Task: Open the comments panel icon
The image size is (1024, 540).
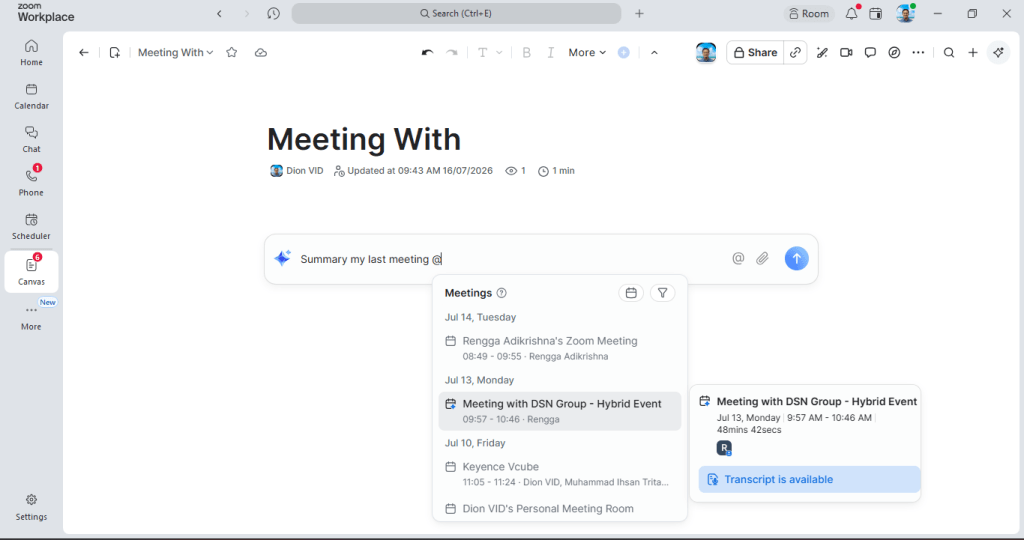Action: click(x=870, y=53)
